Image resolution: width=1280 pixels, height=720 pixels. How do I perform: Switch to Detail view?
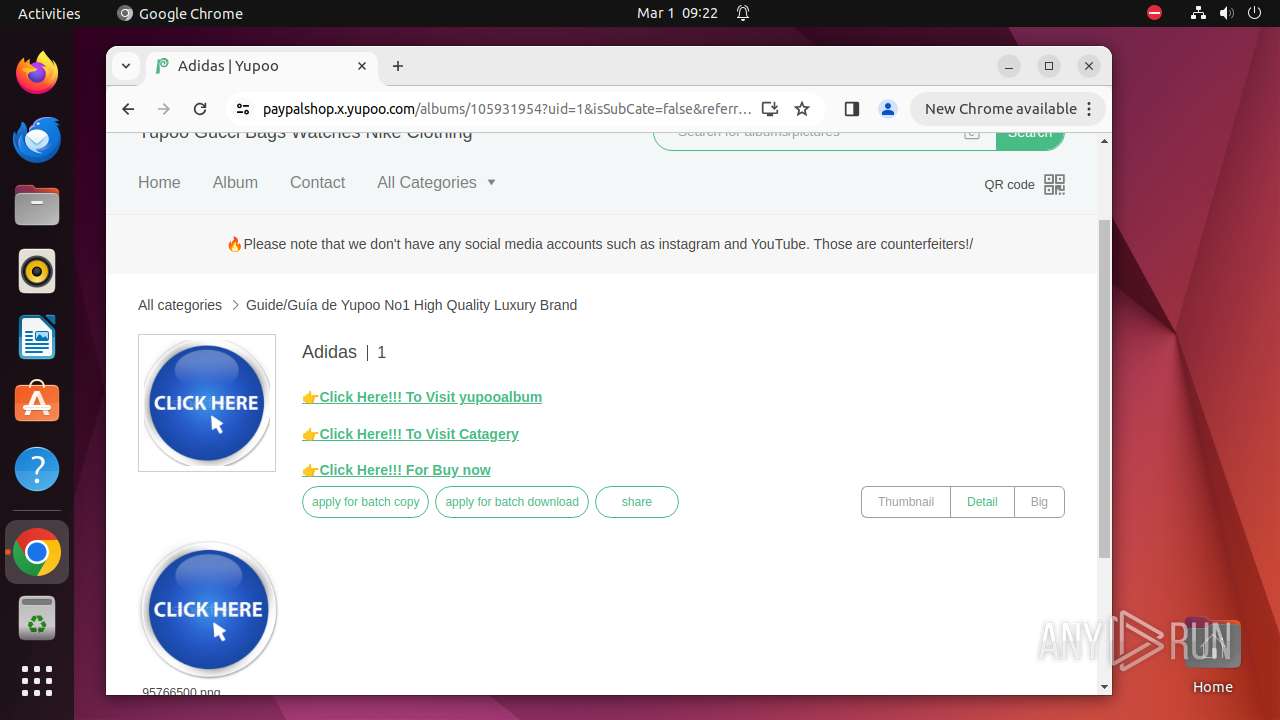click(982, 502)
